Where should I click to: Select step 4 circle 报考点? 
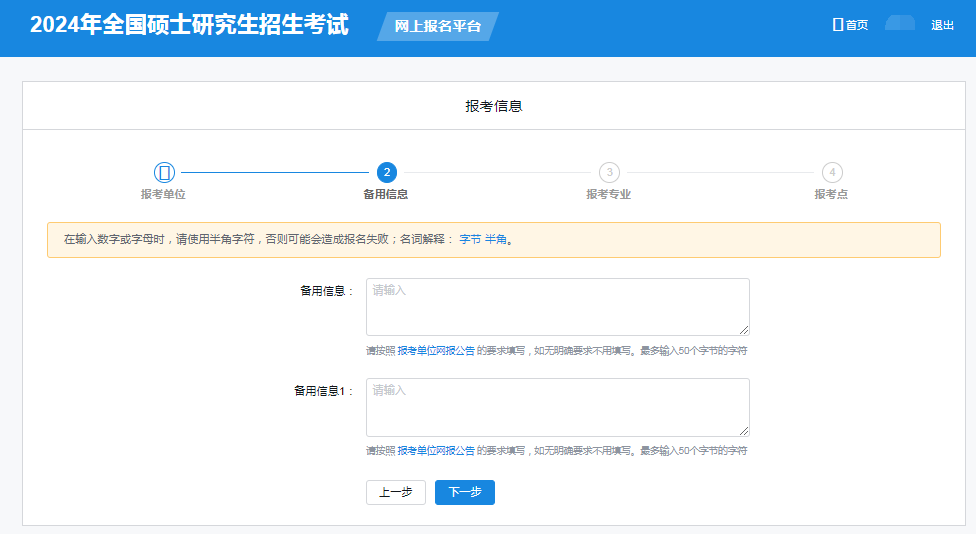pos(832,172)
